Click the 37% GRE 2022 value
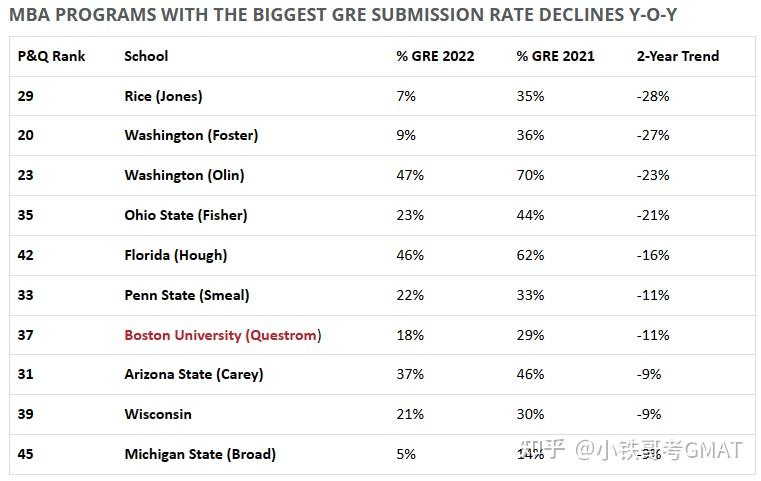Image resolution: width=761 pixels, height=481 pixels. [410, 374]
